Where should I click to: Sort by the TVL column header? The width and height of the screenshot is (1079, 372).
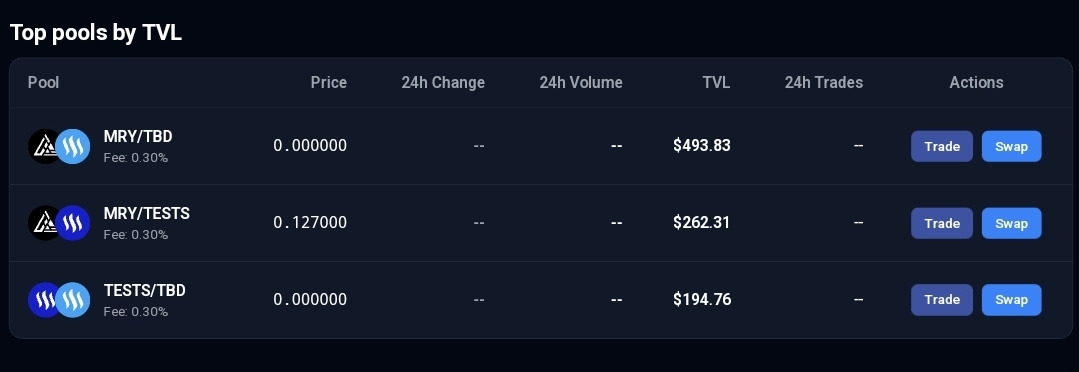716,83
